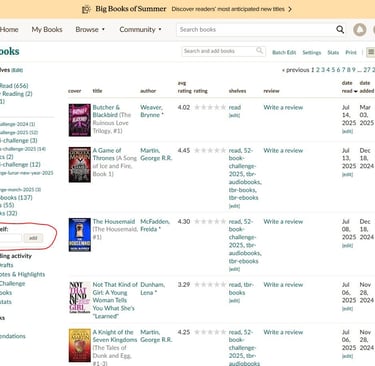Viewport: 375px width, 366px height.
Task: Write a review for A Game of Thrones
Action: 283,150
